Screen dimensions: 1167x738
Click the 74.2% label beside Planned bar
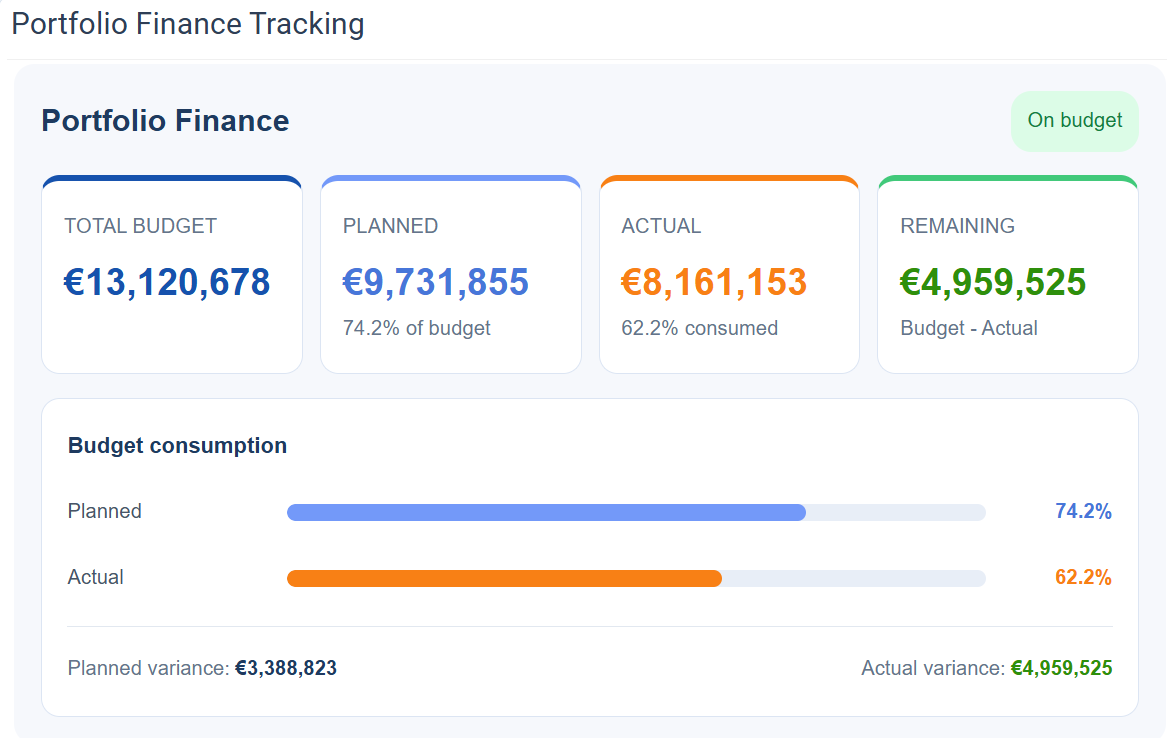tap(1083, 511)
